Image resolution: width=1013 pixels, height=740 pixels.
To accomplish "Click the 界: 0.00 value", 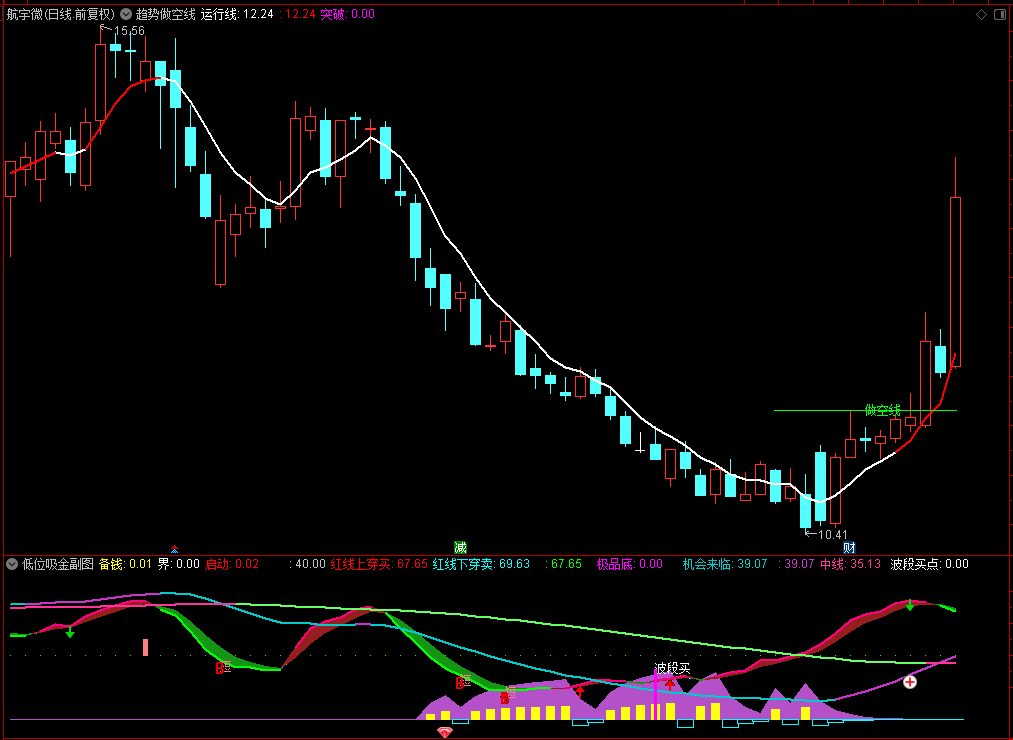I will point(179,564).
